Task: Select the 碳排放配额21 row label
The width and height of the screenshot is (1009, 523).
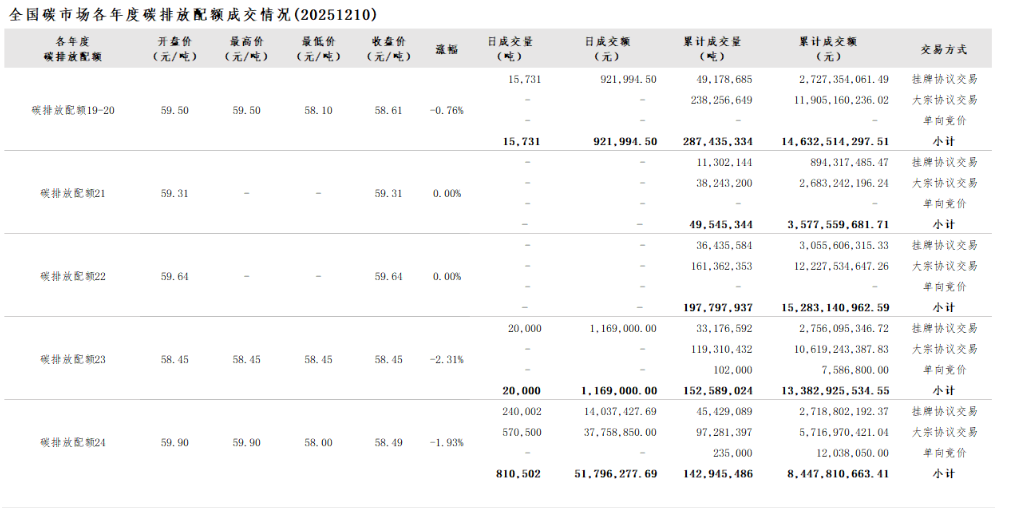Action: click(x=73, y=193)
